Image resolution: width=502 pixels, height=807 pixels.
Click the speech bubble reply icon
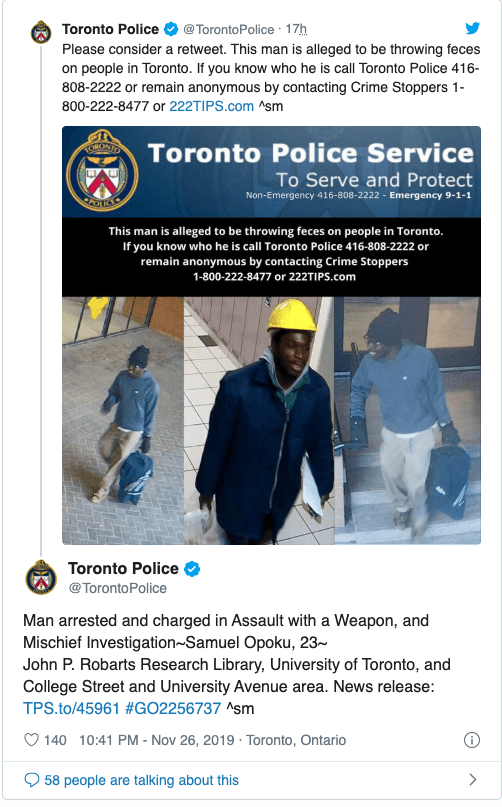point(32,780)
